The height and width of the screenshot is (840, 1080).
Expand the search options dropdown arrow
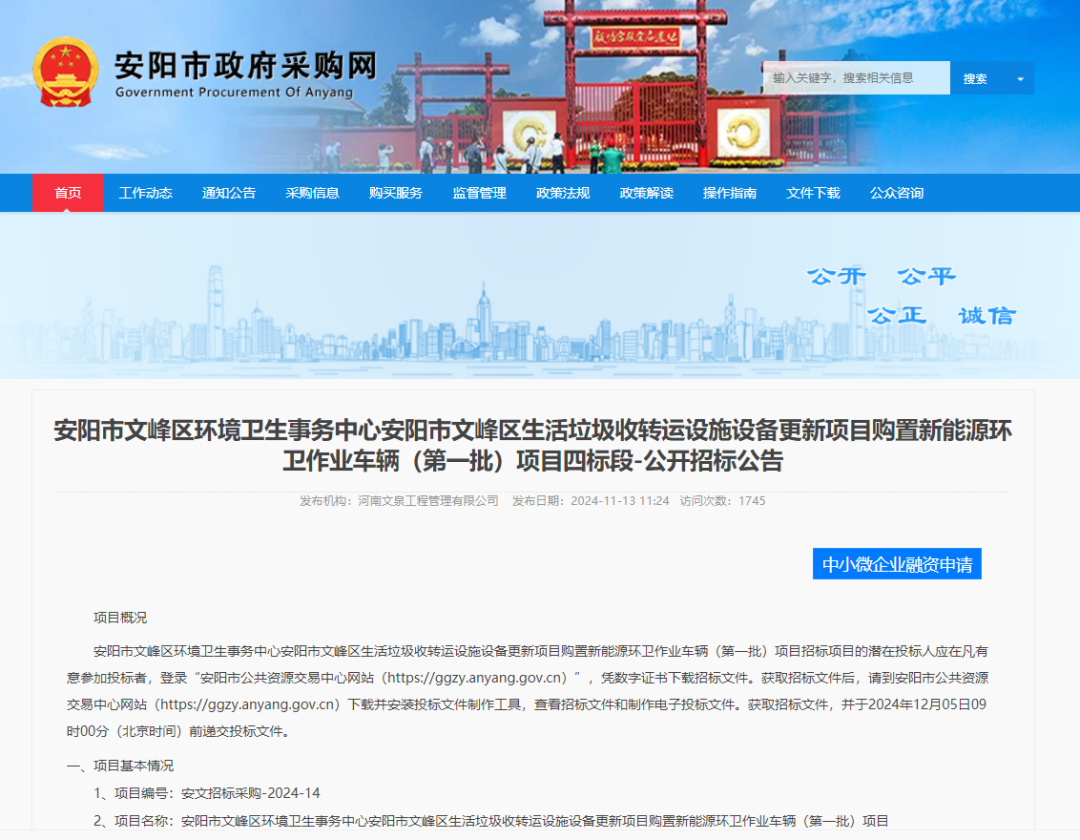coord(1019,77)
